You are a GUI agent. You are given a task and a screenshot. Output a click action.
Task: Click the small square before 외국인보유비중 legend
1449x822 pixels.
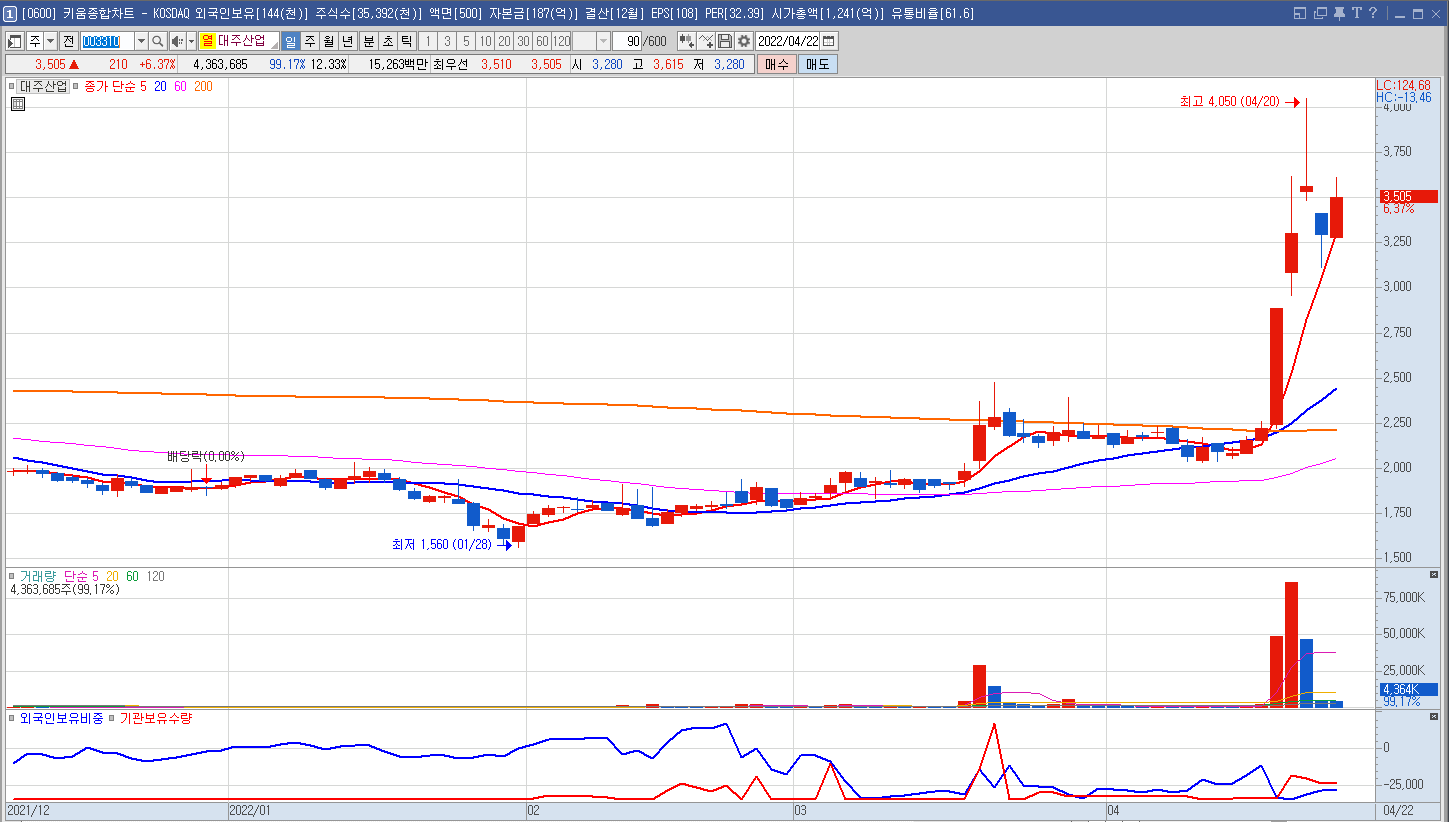tap(13, 718)
